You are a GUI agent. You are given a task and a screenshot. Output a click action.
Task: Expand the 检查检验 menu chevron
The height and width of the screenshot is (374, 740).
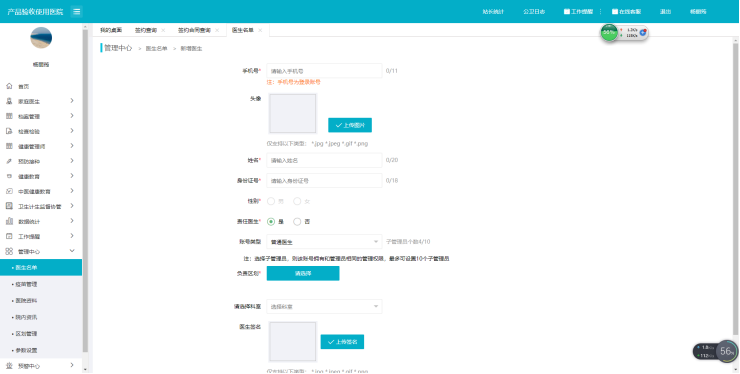tap(72, 131)
